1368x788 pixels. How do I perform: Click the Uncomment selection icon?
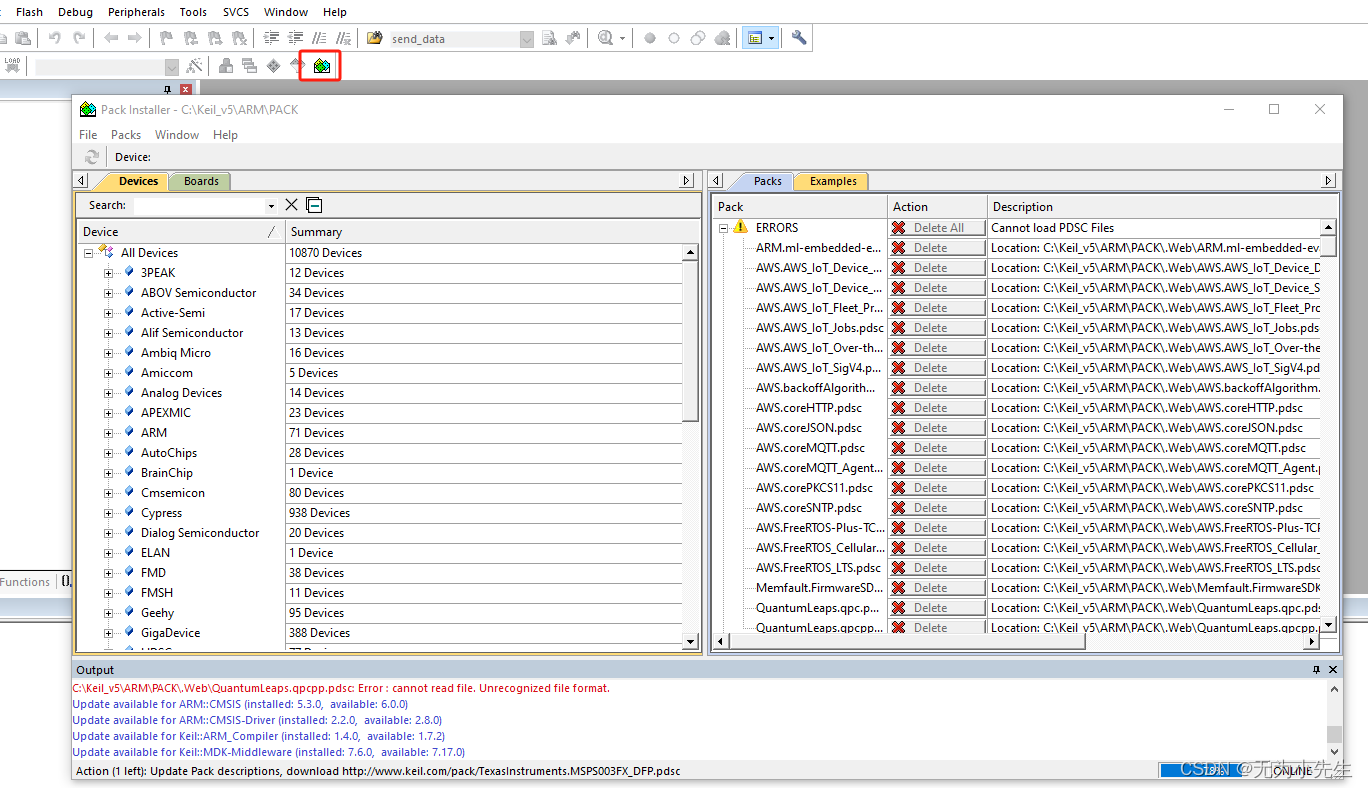click(343, 38)
